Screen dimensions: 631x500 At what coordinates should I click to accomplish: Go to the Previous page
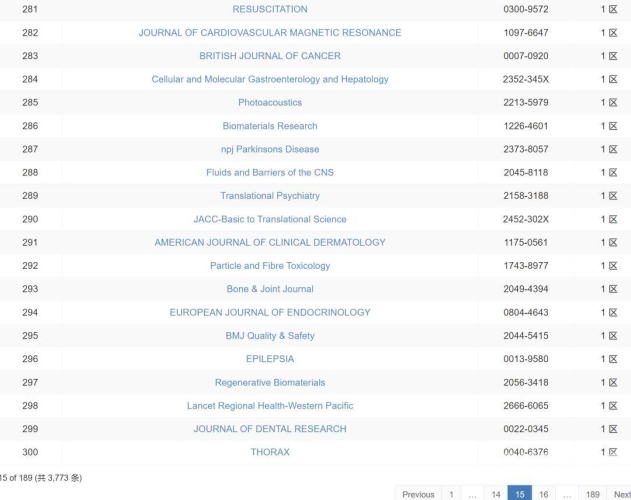(418, 494)
